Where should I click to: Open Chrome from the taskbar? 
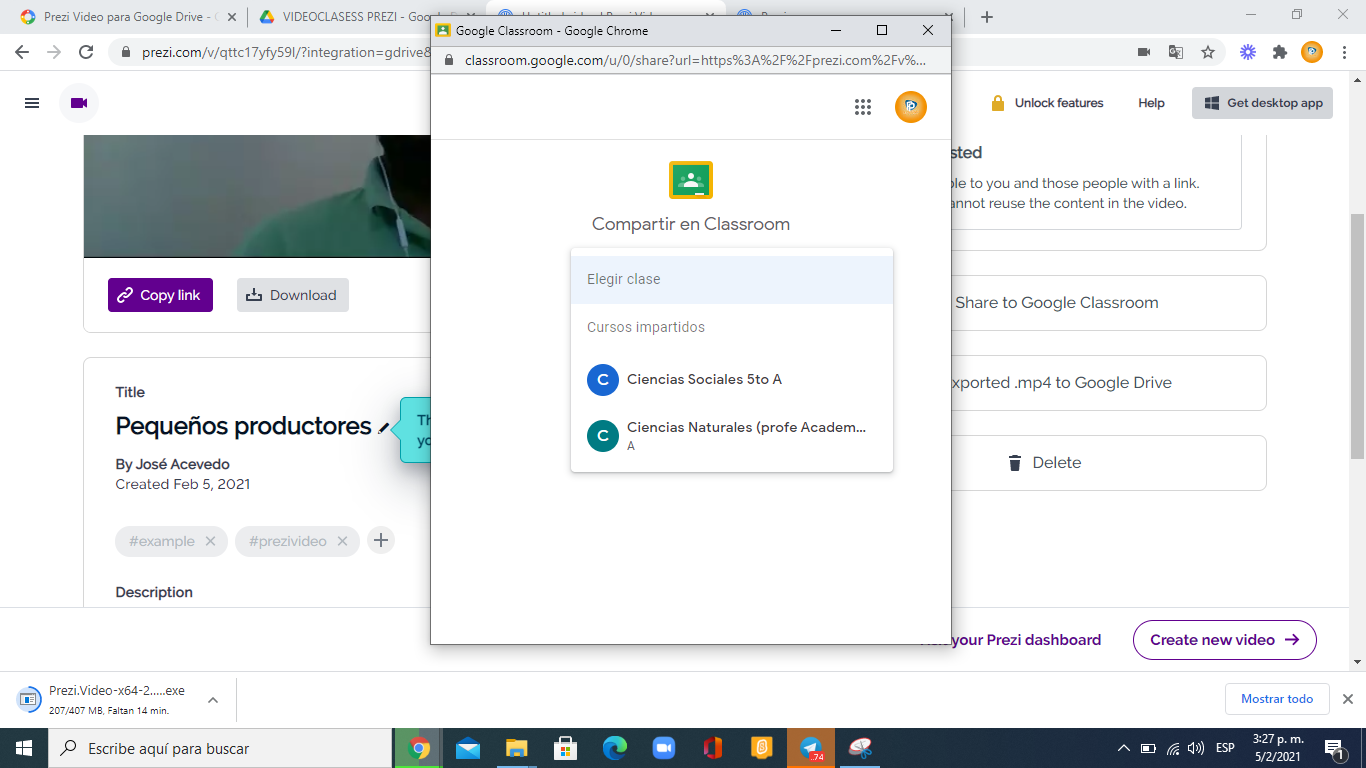(x=419, y=748)
